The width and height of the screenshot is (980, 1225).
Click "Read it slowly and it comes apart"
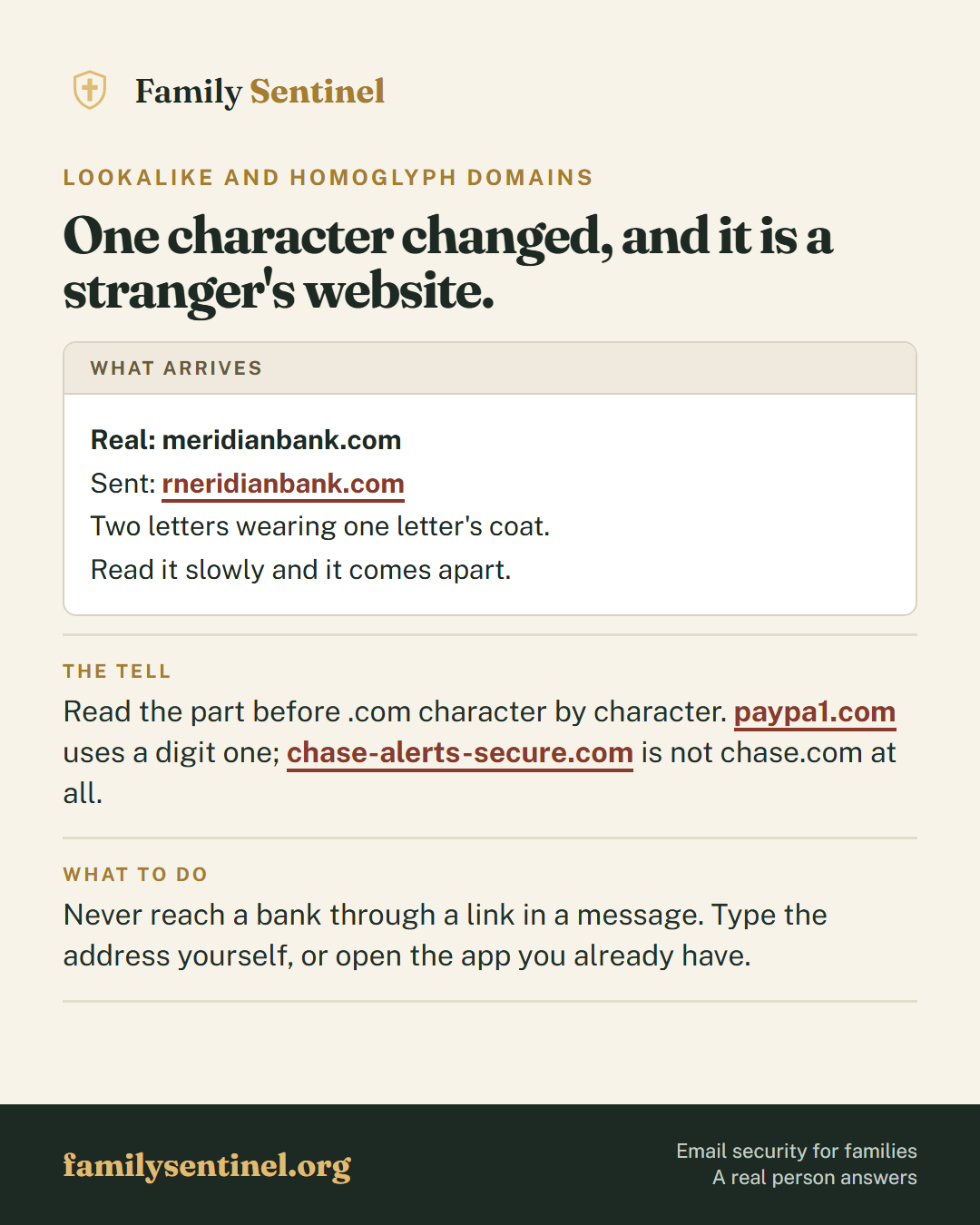(301, 570)
